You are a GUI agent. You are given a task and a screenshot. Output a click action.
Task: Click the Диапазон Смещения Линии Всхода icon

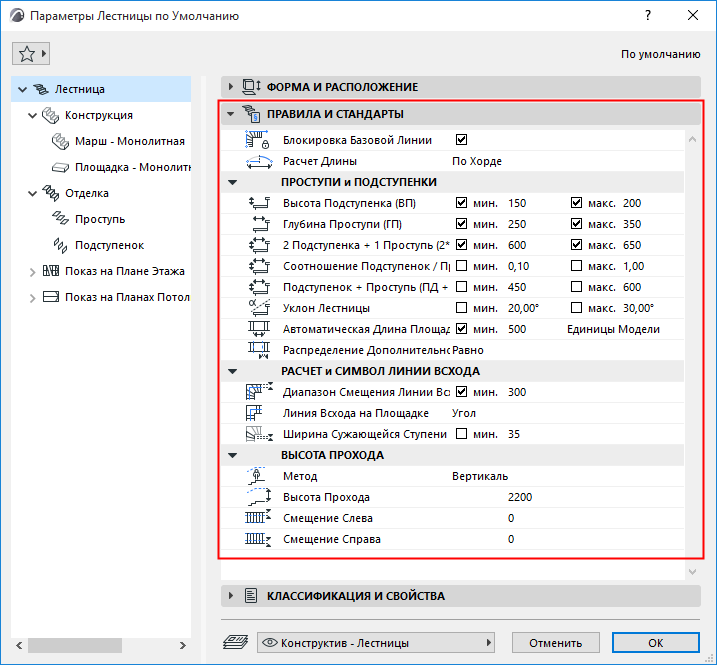pyautogui.click(x=259, y=391)
